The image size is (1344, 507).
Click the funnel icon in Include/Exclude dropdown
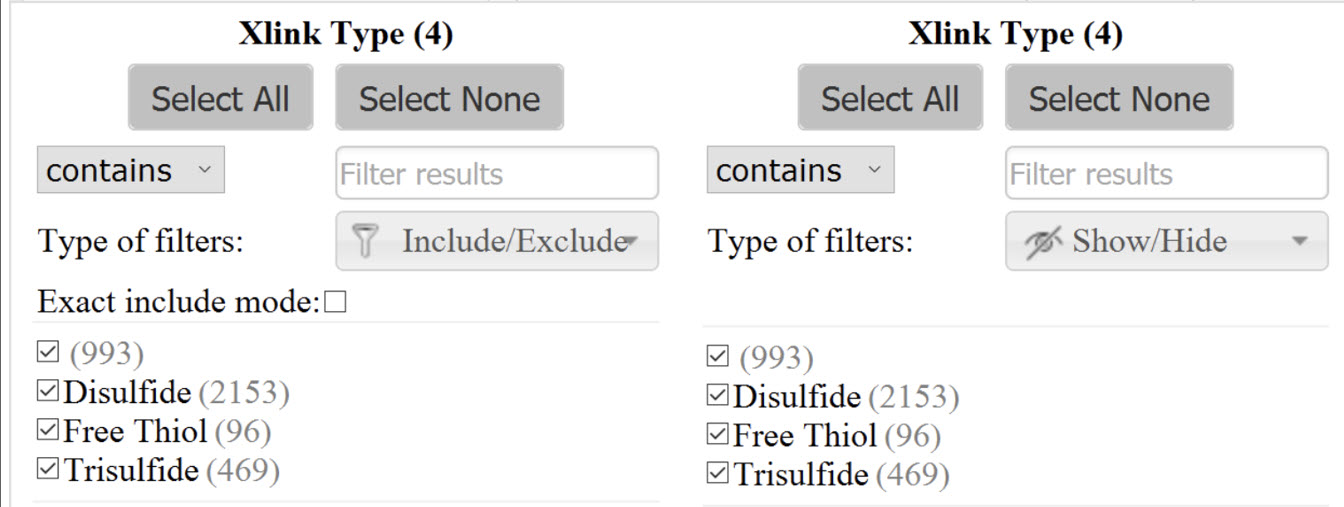(x=365, y=241)
